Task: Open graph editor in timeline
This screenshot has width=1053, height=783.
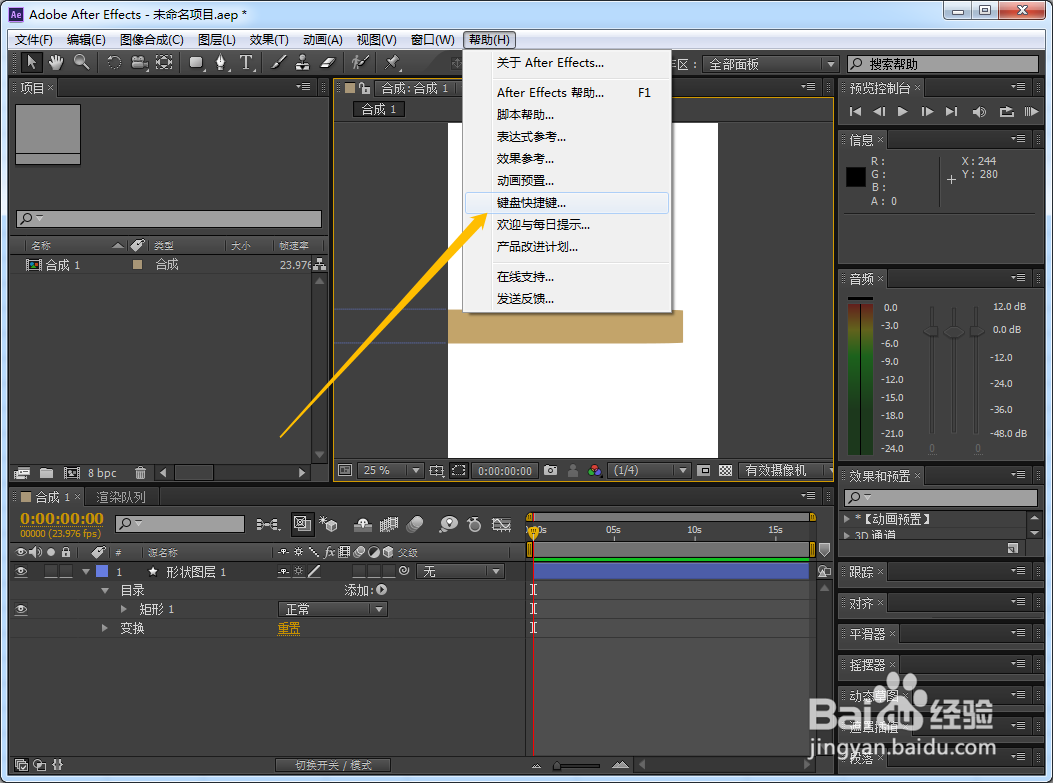Action: point(502,524)
